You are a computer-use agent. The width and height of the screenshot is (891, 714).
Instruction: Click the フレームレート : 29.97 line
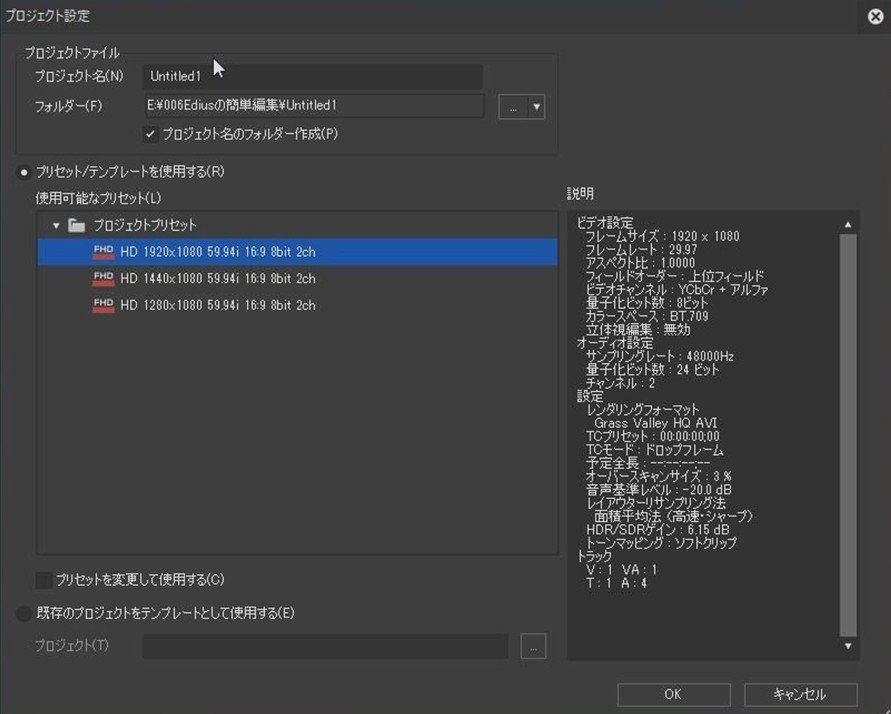click(x=641, y=249)
